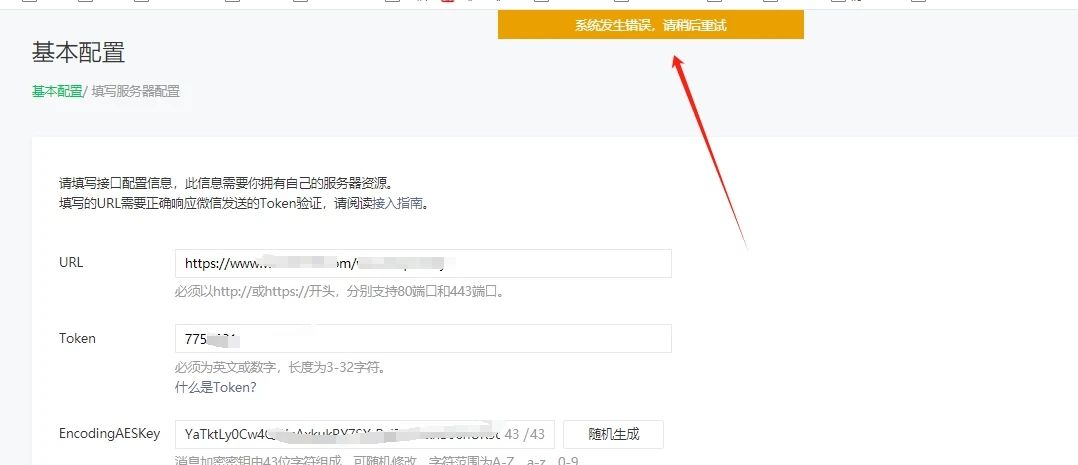
Task: Open the 什么是Token? link
Action: [215, 387]
